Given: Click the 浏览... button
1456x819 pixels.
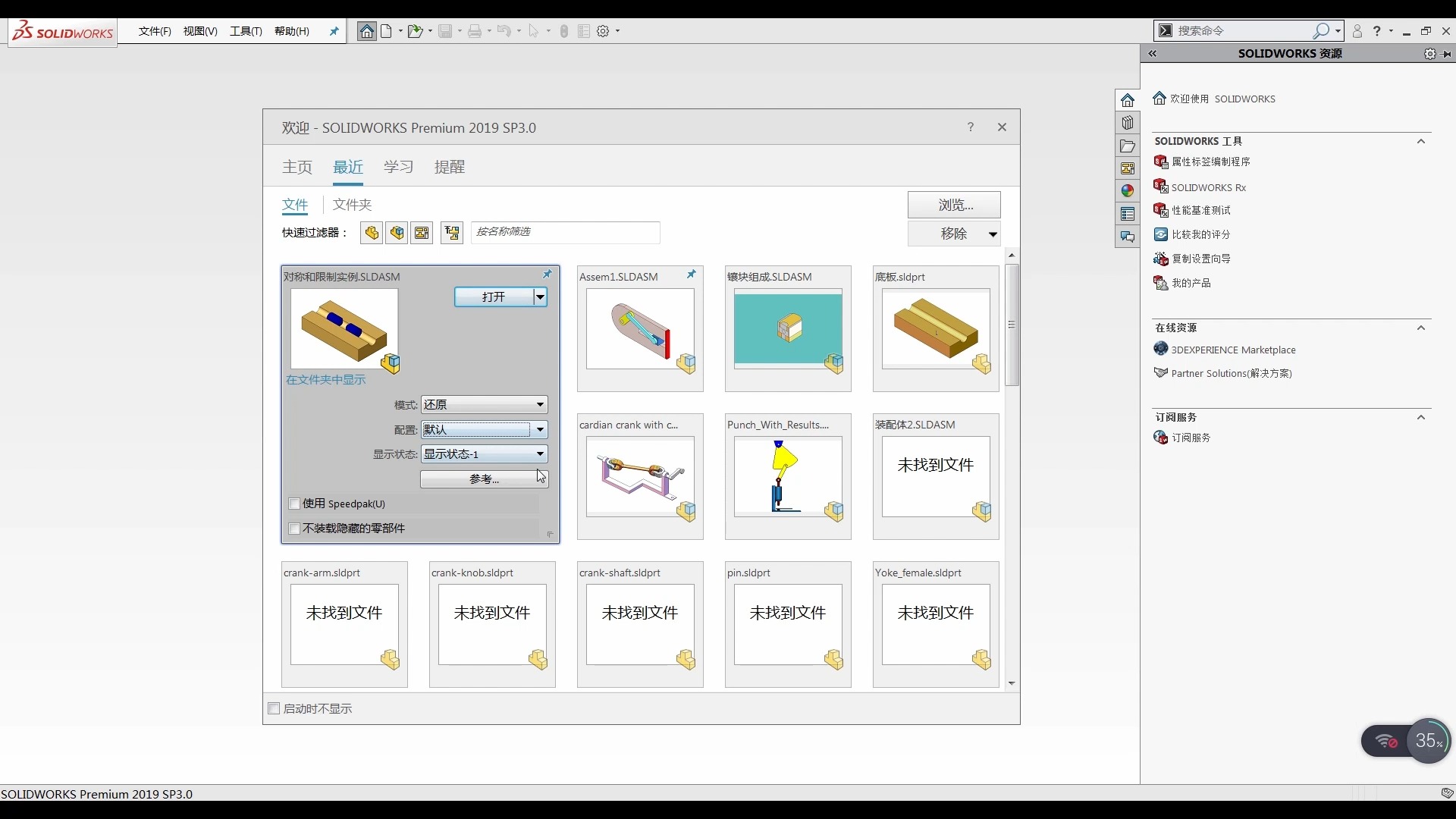Looking at the screenshot, I should click(954, 205).
